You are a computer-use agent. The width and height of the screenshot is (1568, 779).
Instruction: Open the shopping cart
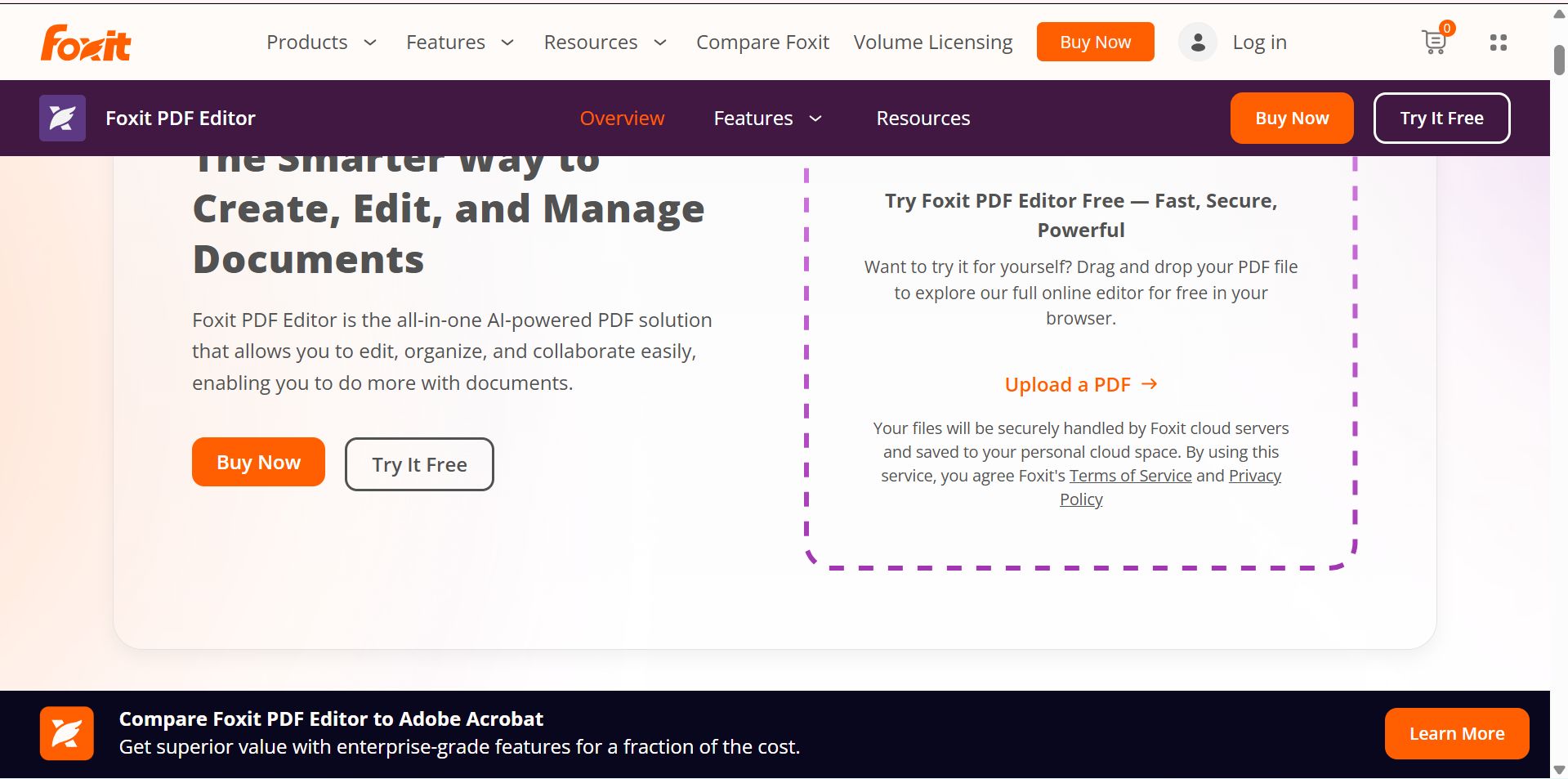click(1436, 41)
